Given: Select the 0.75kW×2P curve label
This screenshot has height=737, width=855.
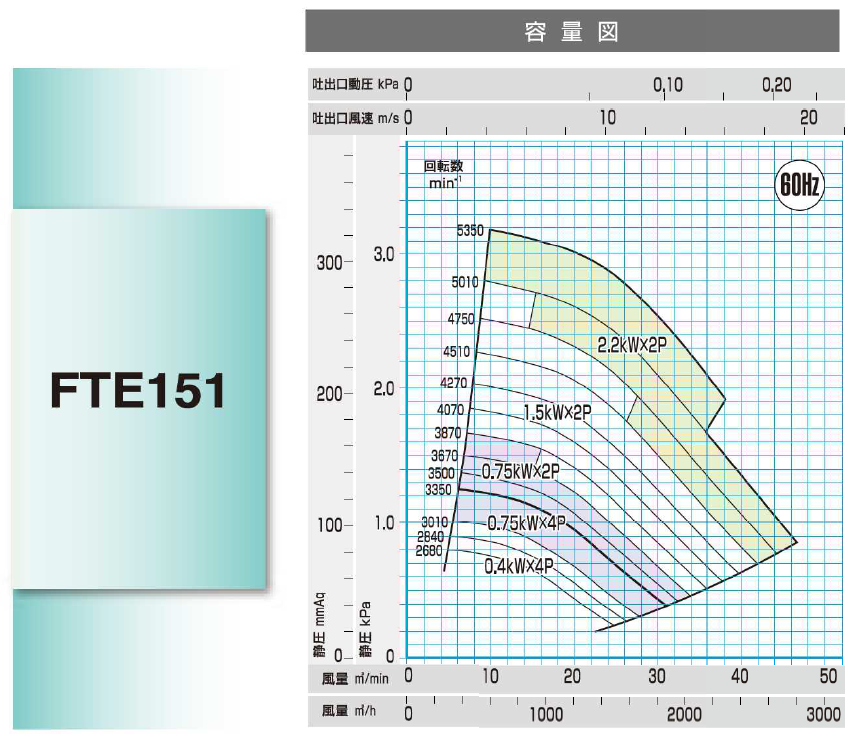Looking at the screenshot, I should point(520,471).
